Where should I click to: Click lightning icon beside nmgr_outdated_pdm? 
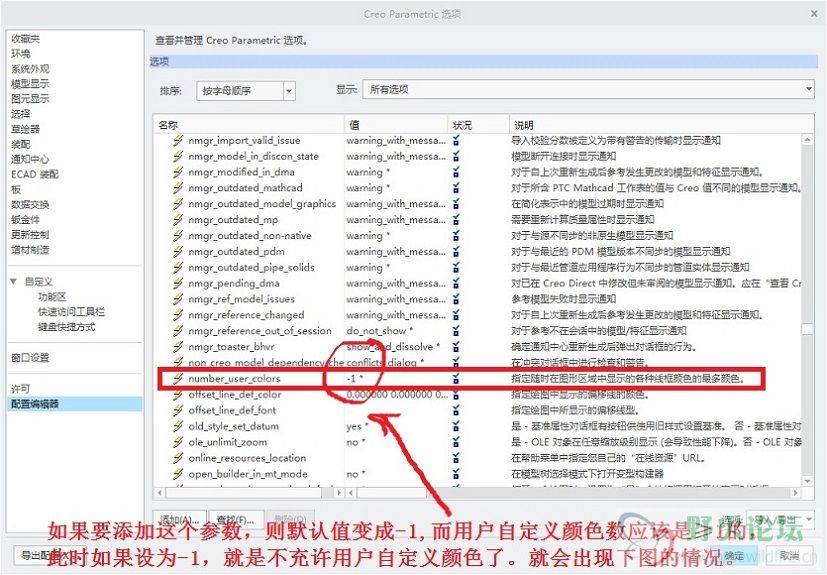178,251
